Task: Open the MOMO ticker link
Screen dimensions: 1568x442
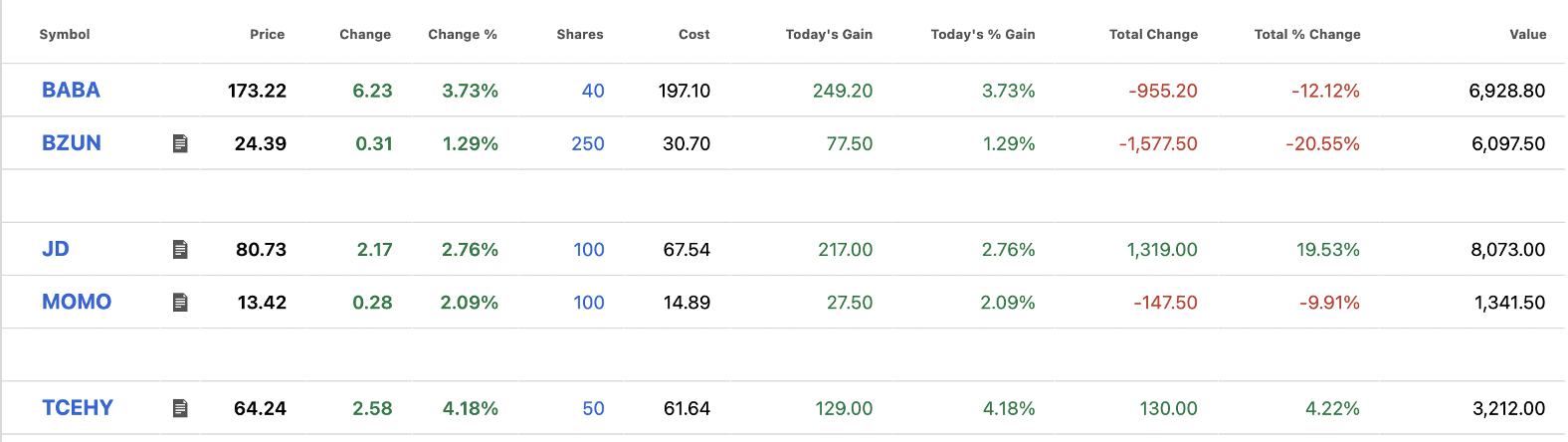Action: pyautogui.click(x=77, y=303)
